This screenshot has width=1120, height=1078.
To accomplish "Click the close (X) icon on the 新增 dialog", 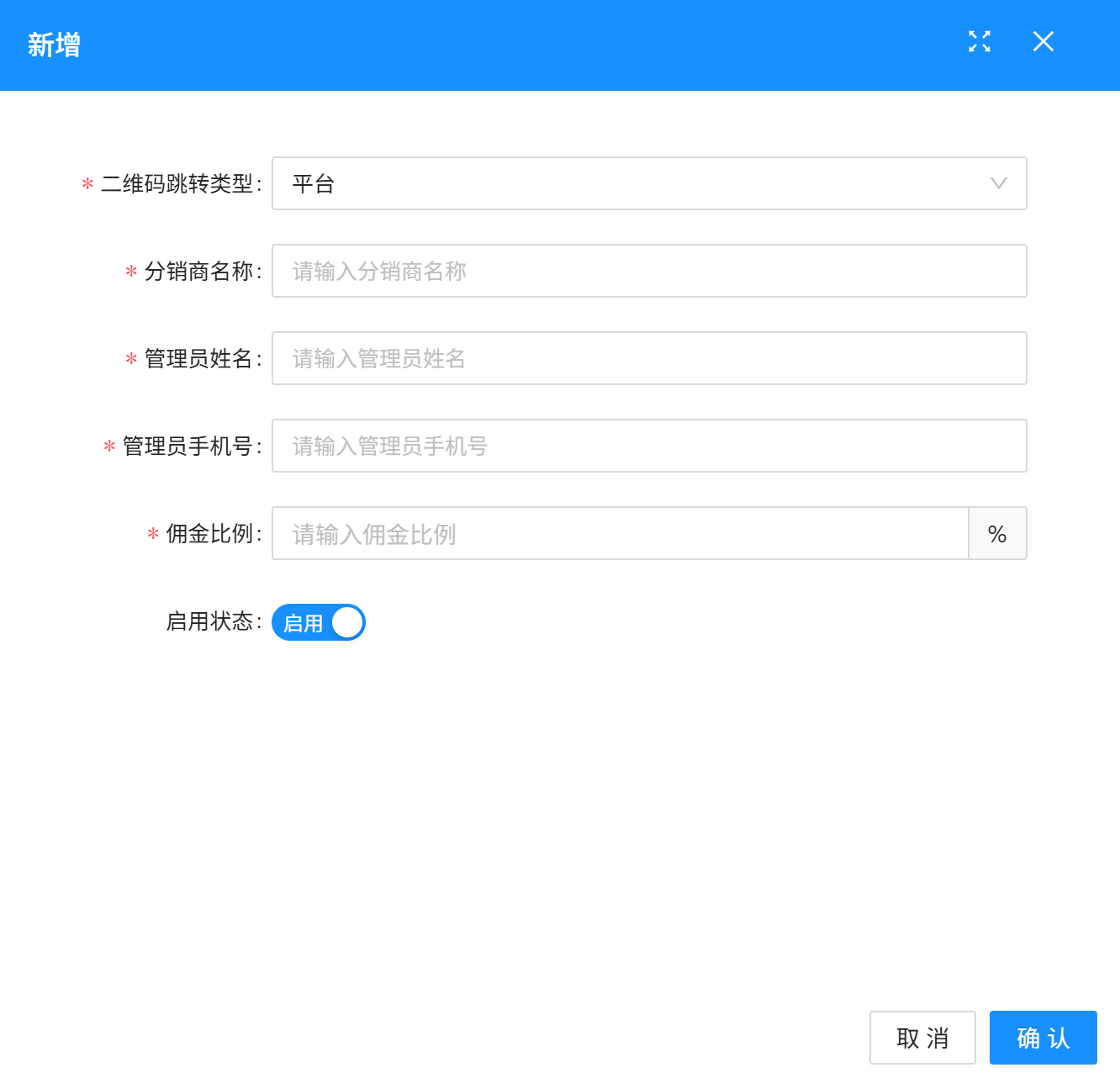I will pos(1043,41).
